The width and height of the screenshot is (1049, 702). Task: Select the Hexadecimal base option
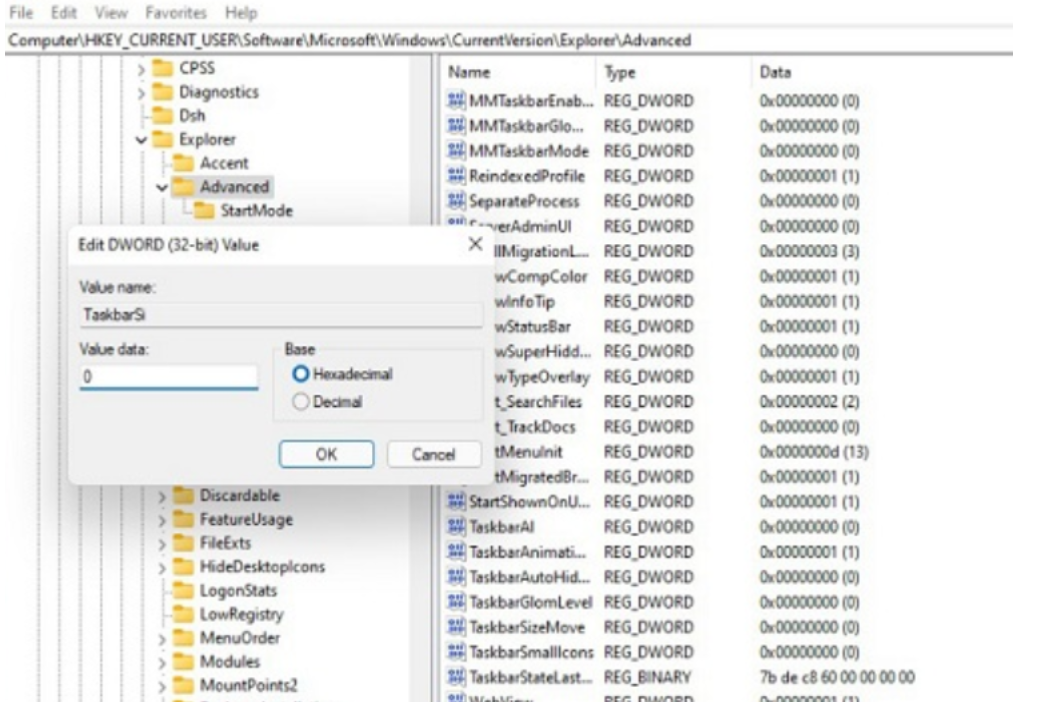[x=298, y=374]
